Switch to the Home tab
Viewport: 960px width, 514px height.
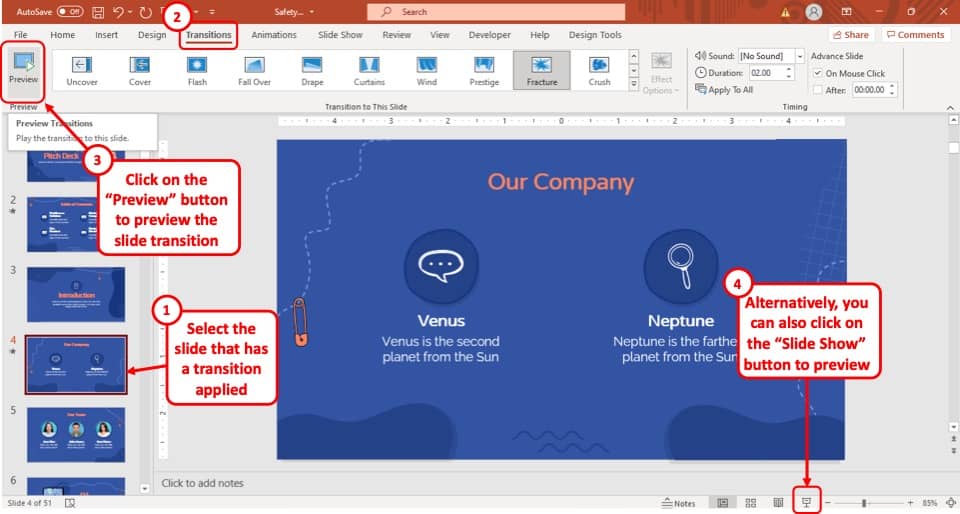coord(62,35)
